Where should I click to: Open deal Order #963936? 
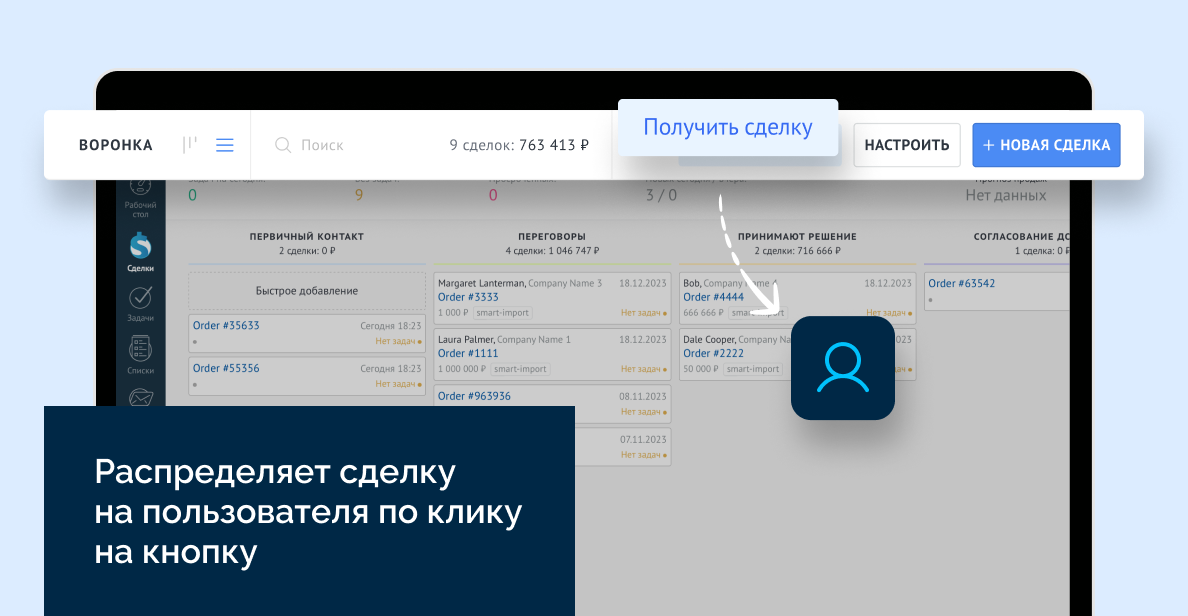[474, 396]
